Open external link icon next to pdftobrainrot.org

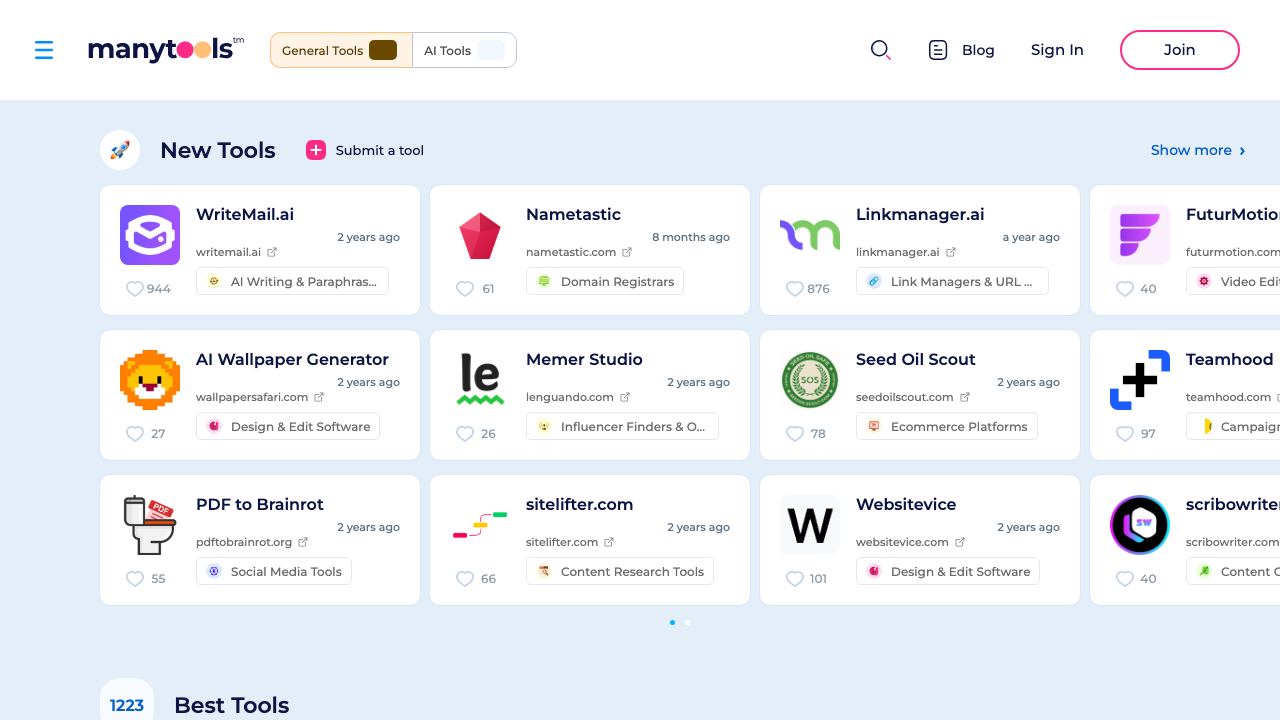303,542
